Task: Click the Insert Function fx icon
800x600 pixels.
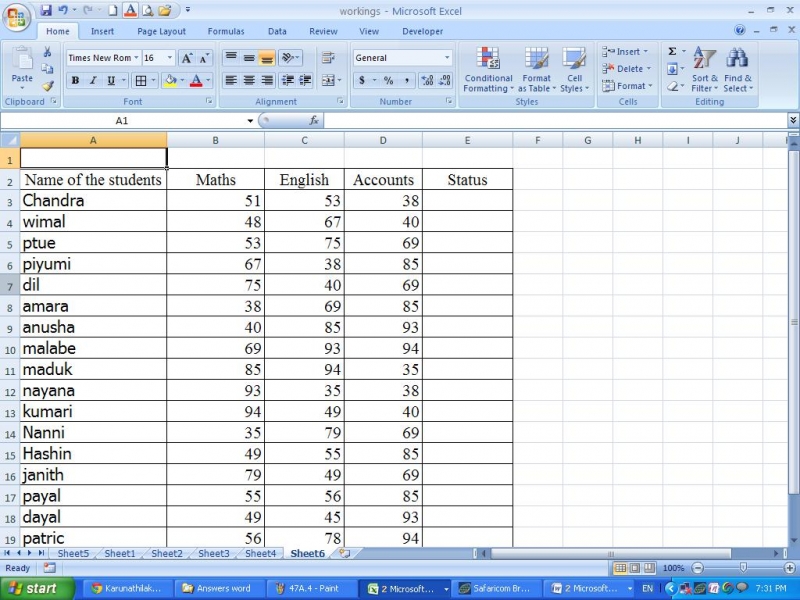Action: (313, 120)
